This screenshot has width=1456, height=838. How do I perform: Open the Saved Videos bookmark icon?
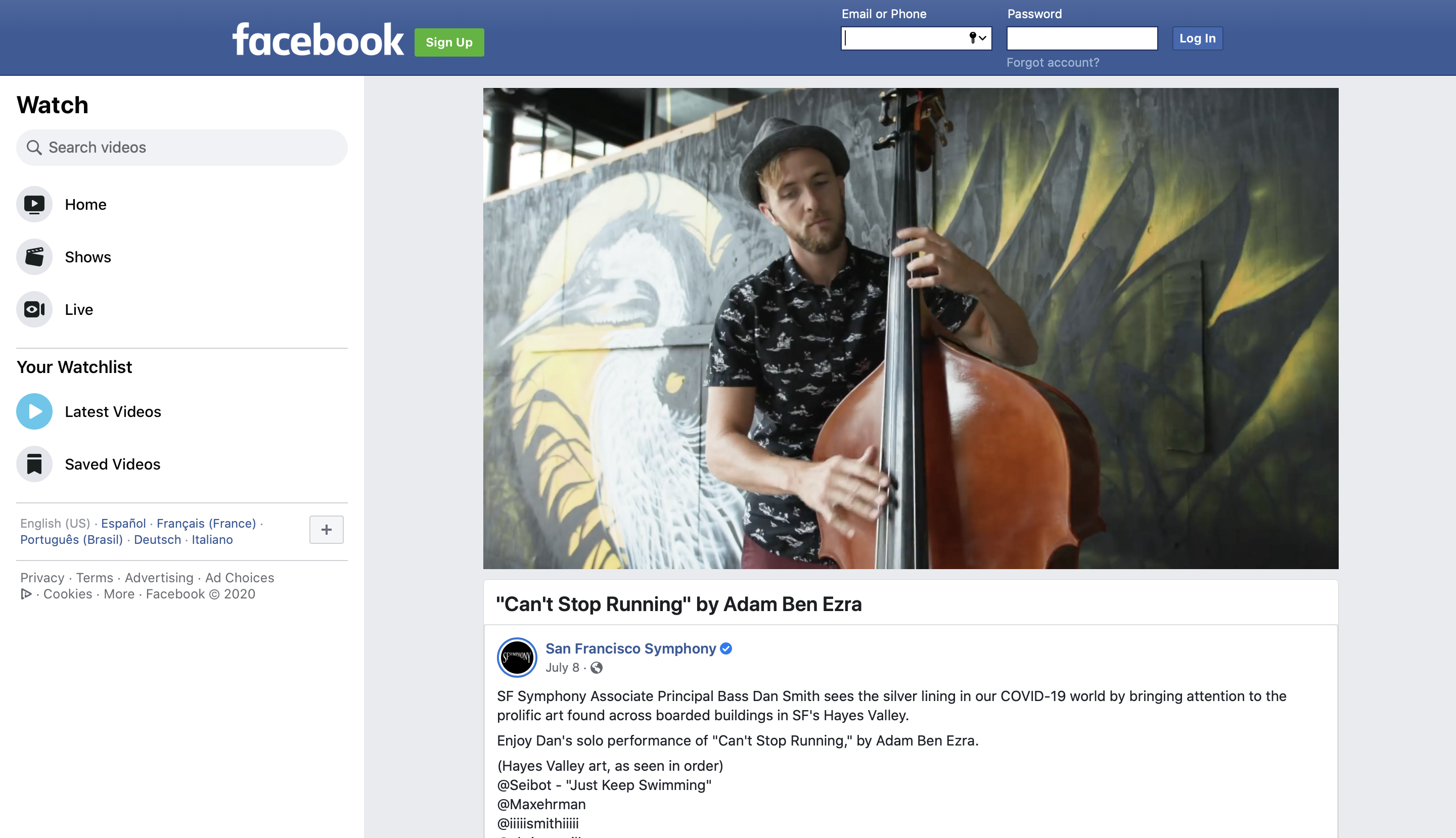(x=34, y=464)
